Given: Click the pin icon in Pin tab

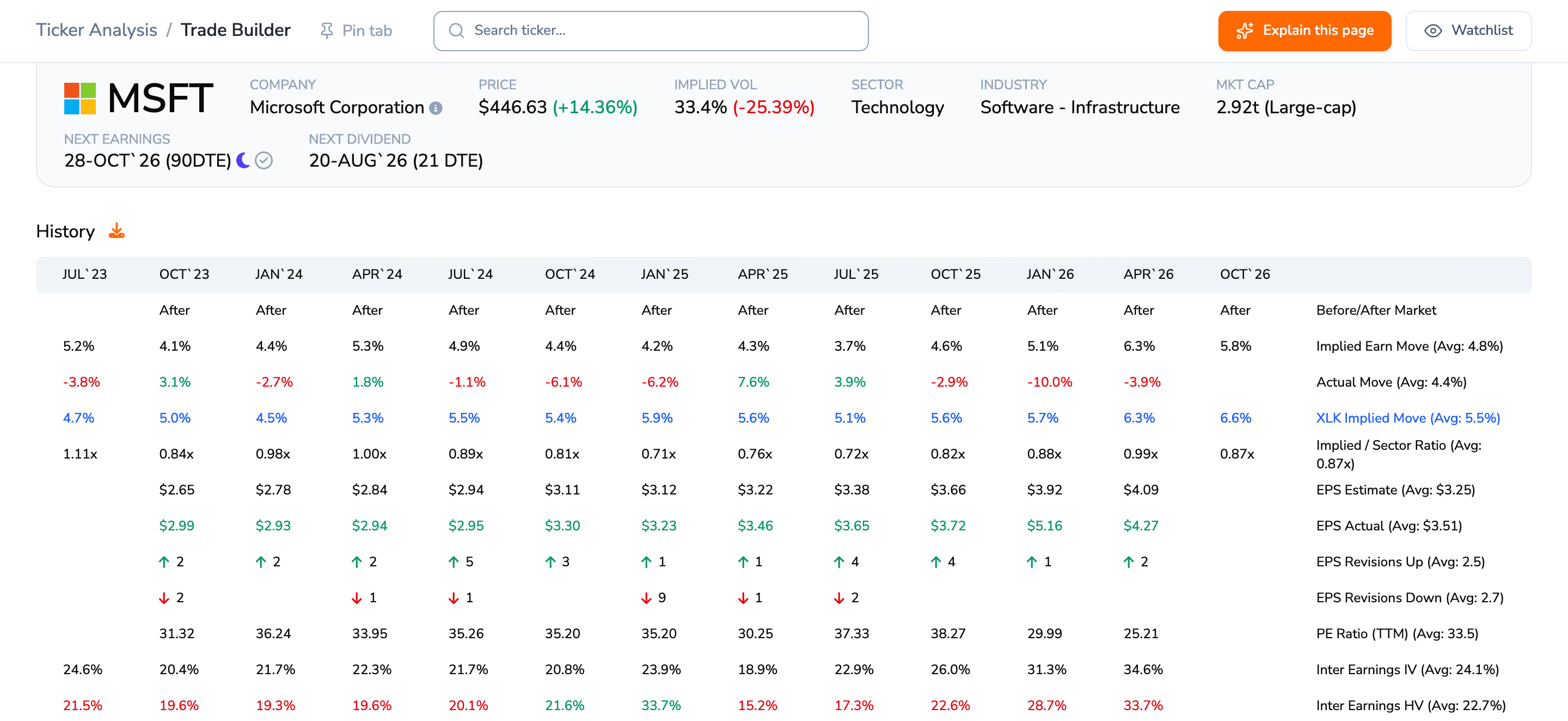Looking at the screenshot, I should 327,30.
